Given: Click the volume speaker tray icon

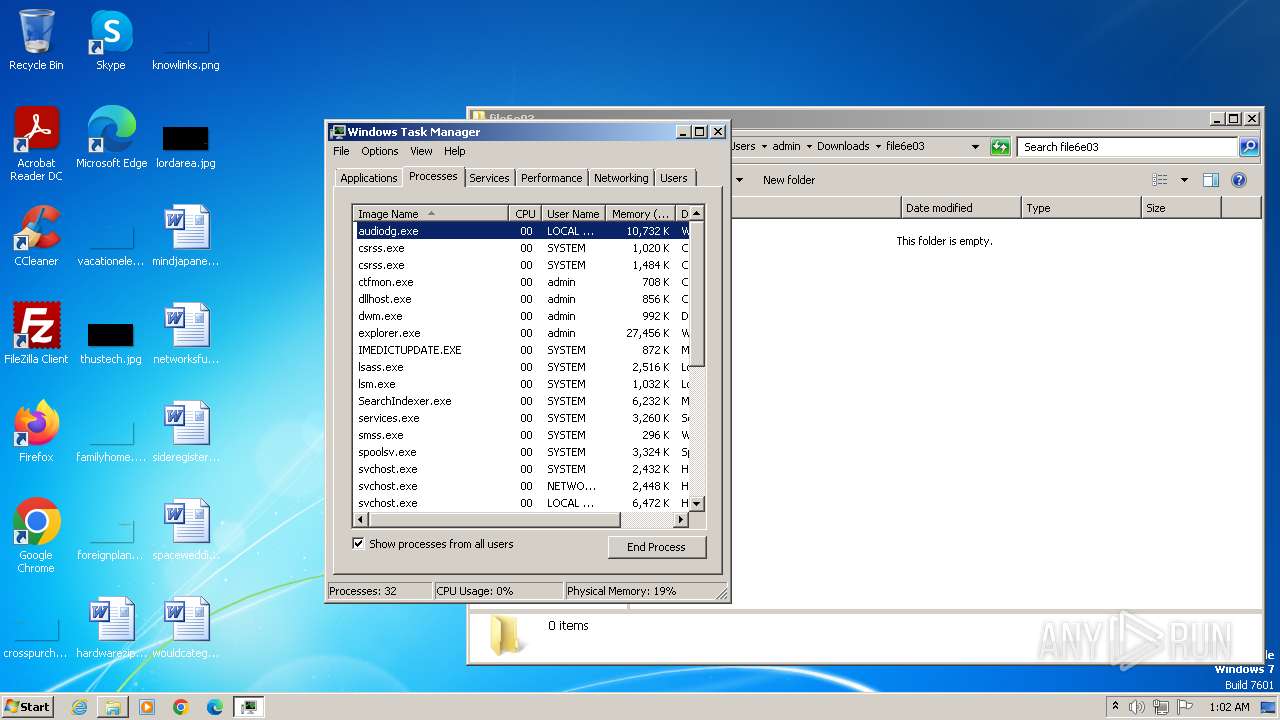Looking at the screenshot, I should tap(1137, 707).
